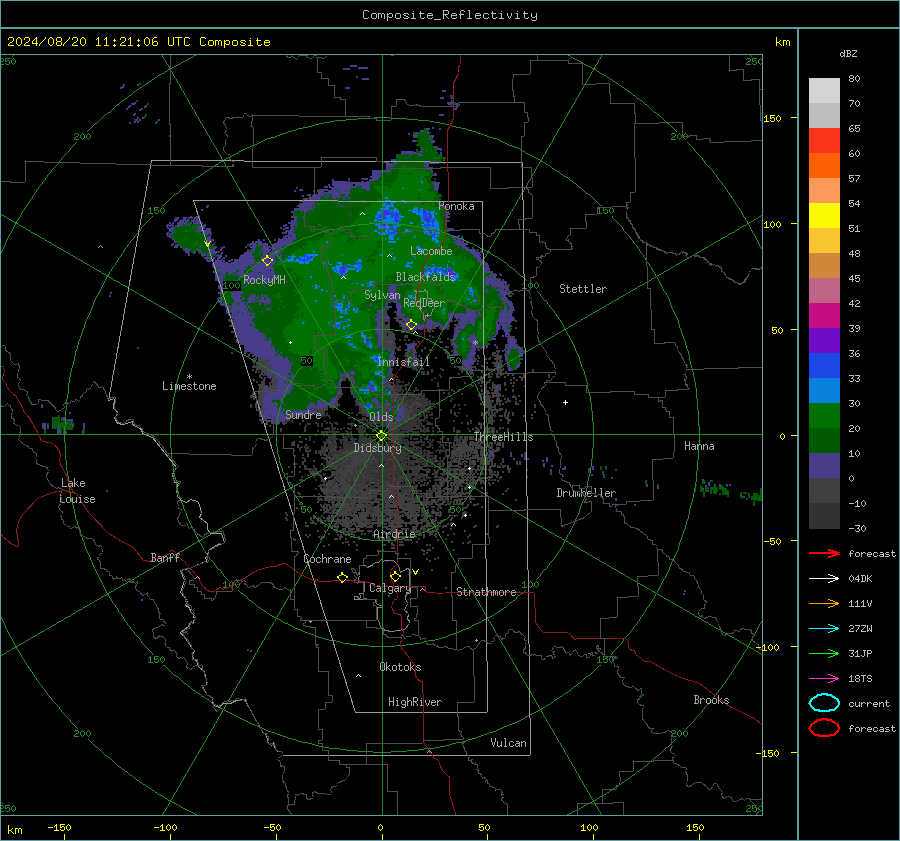Click the Stettler label

point(583,289)
